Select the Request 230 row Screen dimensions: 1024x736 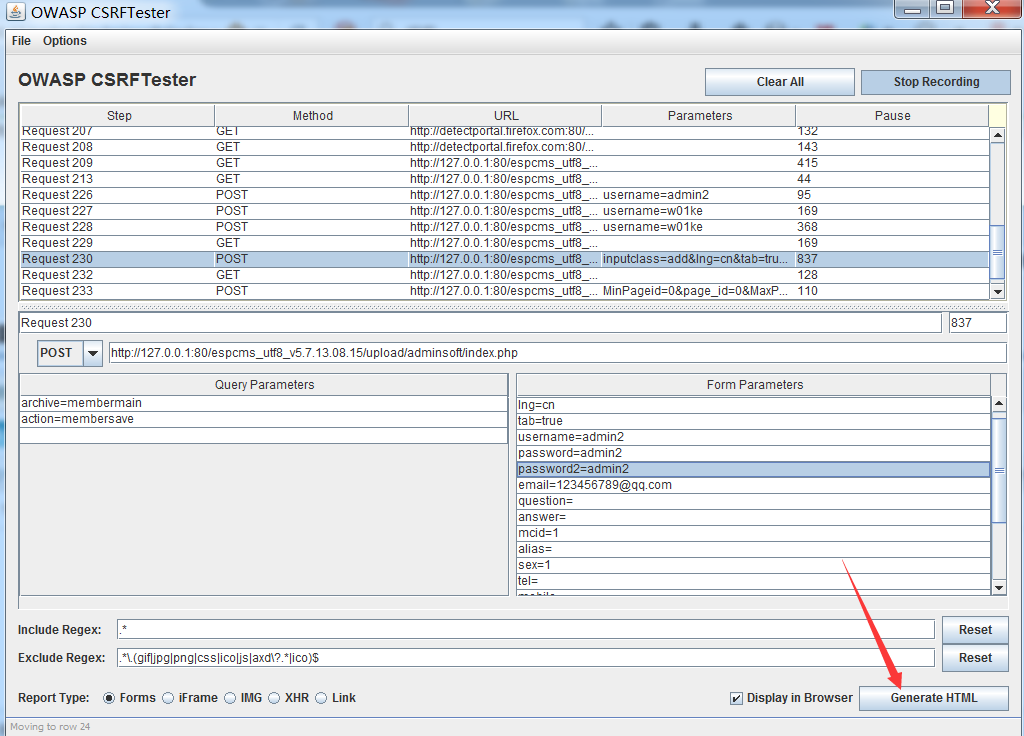click(x=505, y=259)
